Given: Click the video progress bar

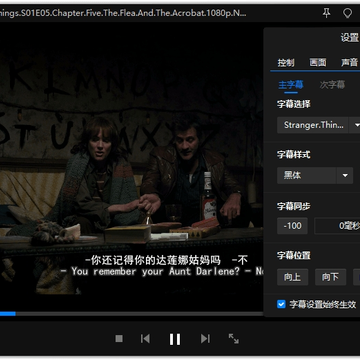Looking at the screenshot, I should (x=132, y=314).
